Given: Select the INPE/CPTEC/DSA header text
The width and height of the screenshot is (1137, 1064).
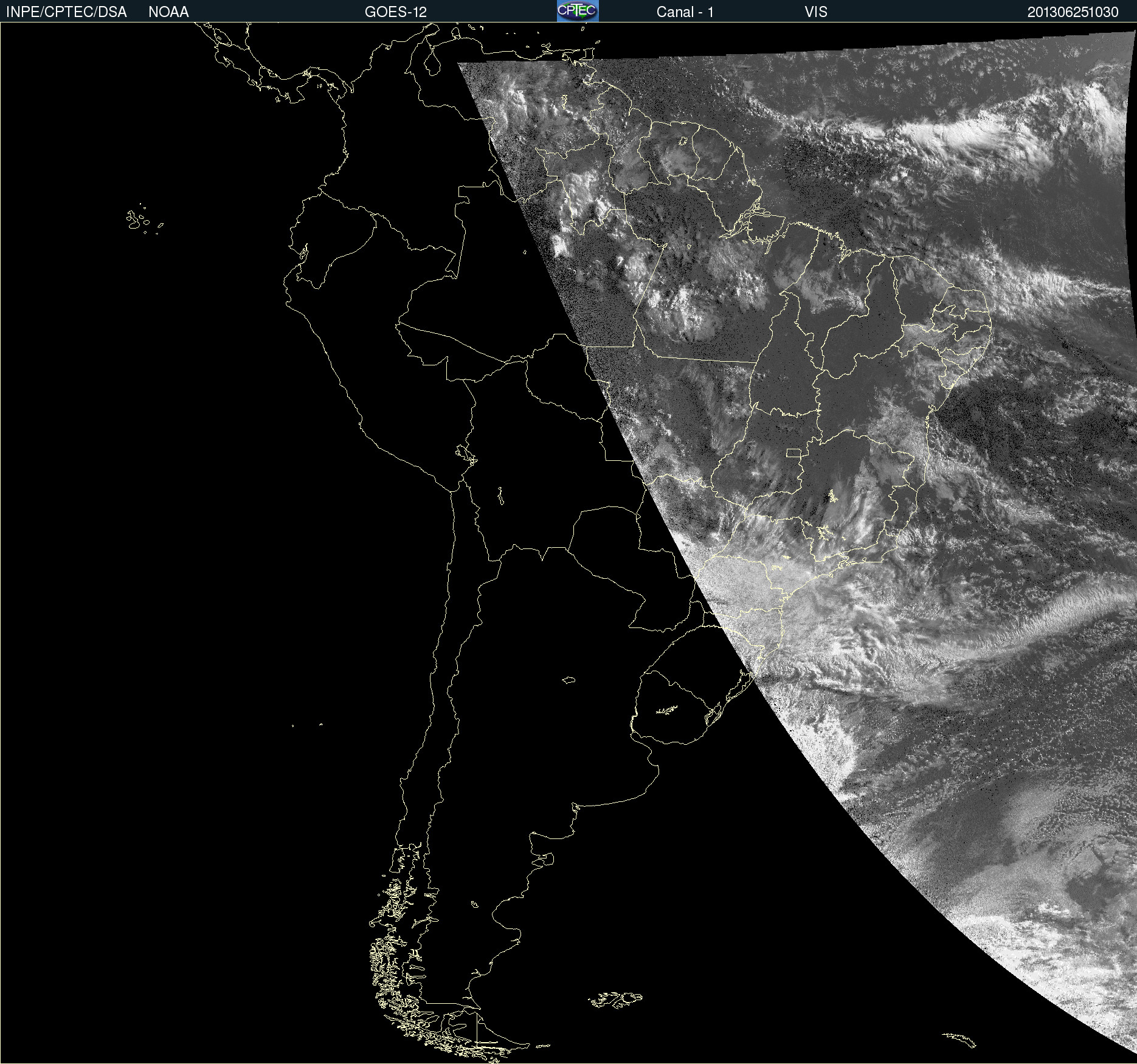Looking at the screenshot, I should pos(66,12).
